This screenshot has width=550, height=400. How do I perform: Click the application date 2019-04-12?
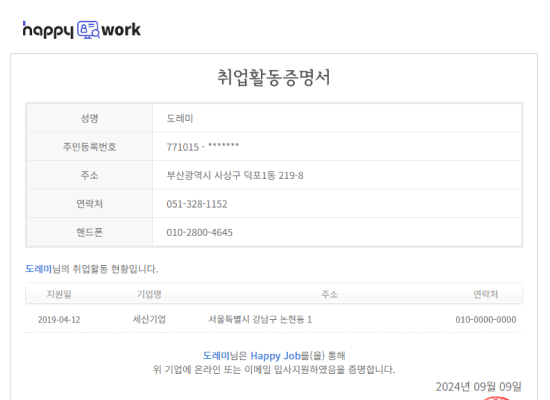pyautogui.click(x=59, y=320)
